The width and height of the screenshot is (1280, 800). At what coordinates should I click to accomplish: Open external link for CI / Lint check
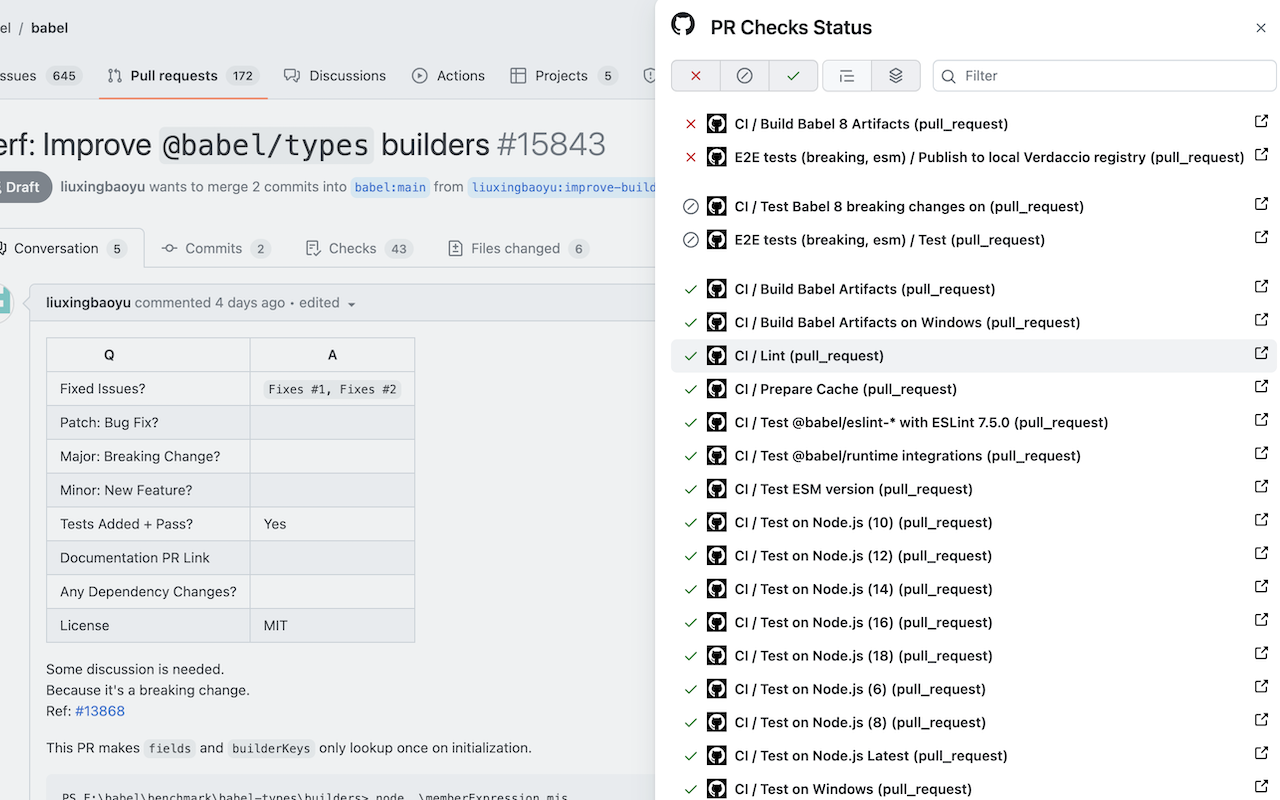(x=1261, y=354)
